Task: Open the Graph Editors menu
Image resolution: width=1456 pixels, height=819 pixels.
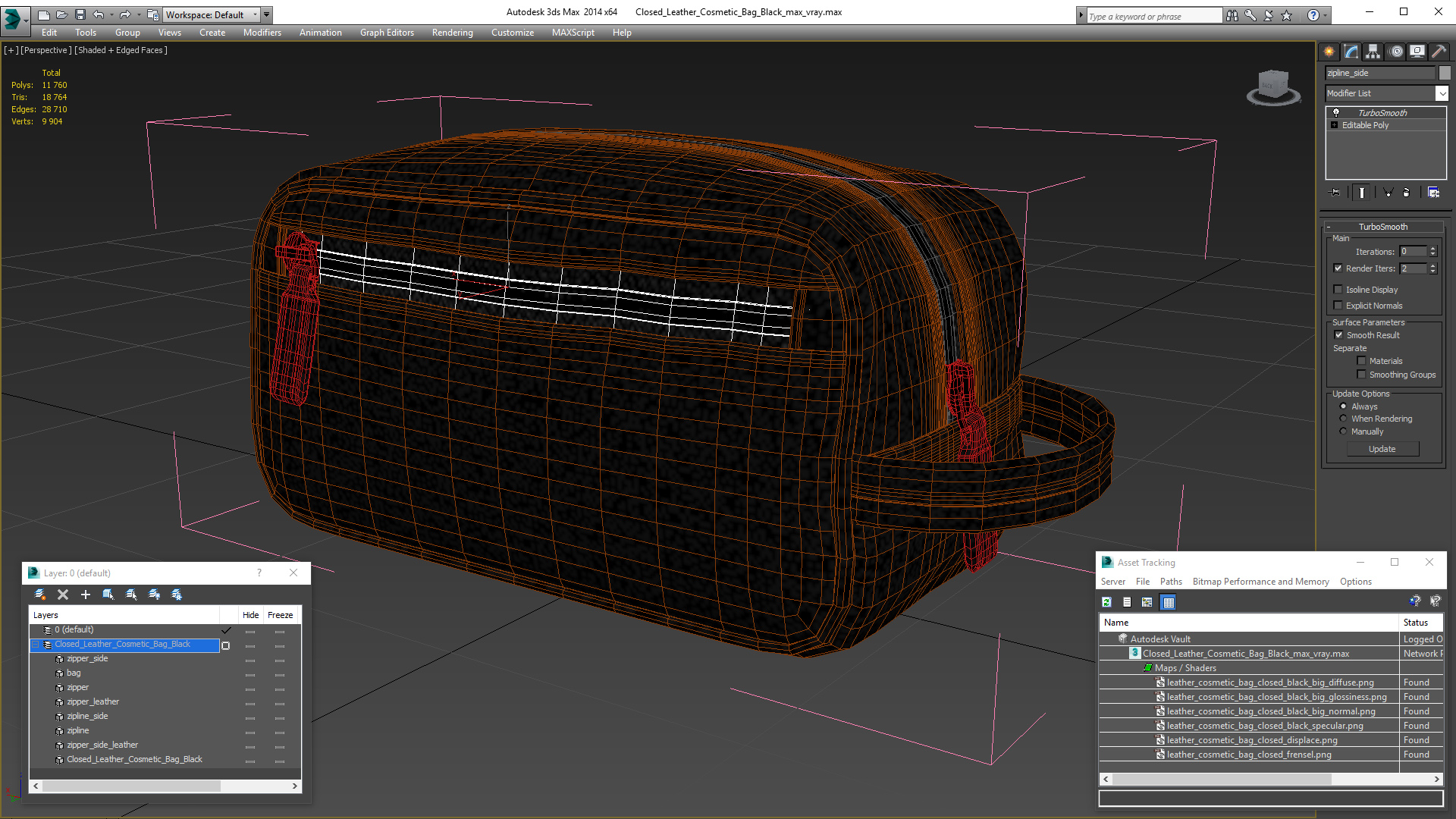Action: pos(387,33)
